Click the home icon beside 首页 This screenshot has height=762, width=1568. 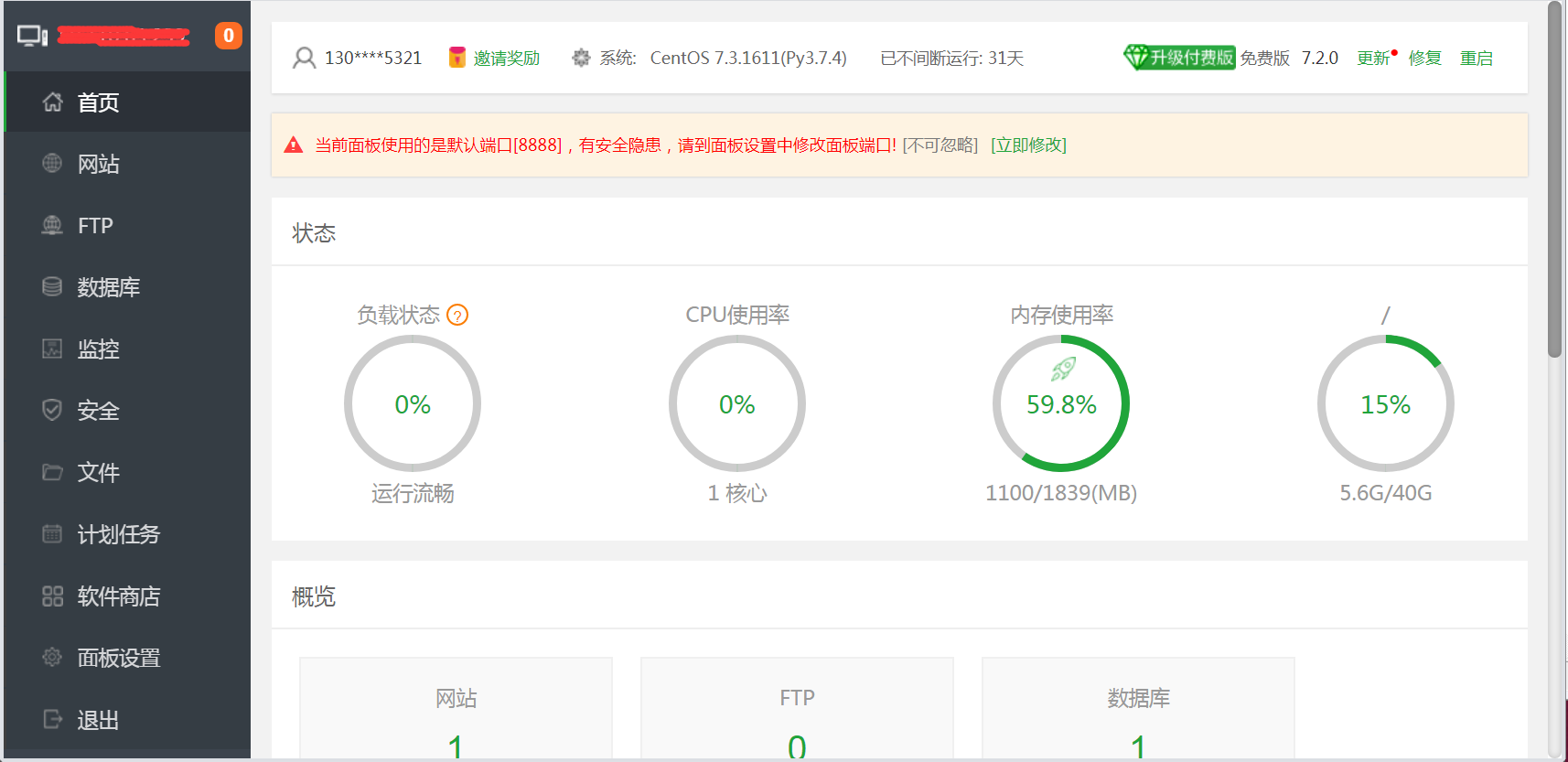52,102
